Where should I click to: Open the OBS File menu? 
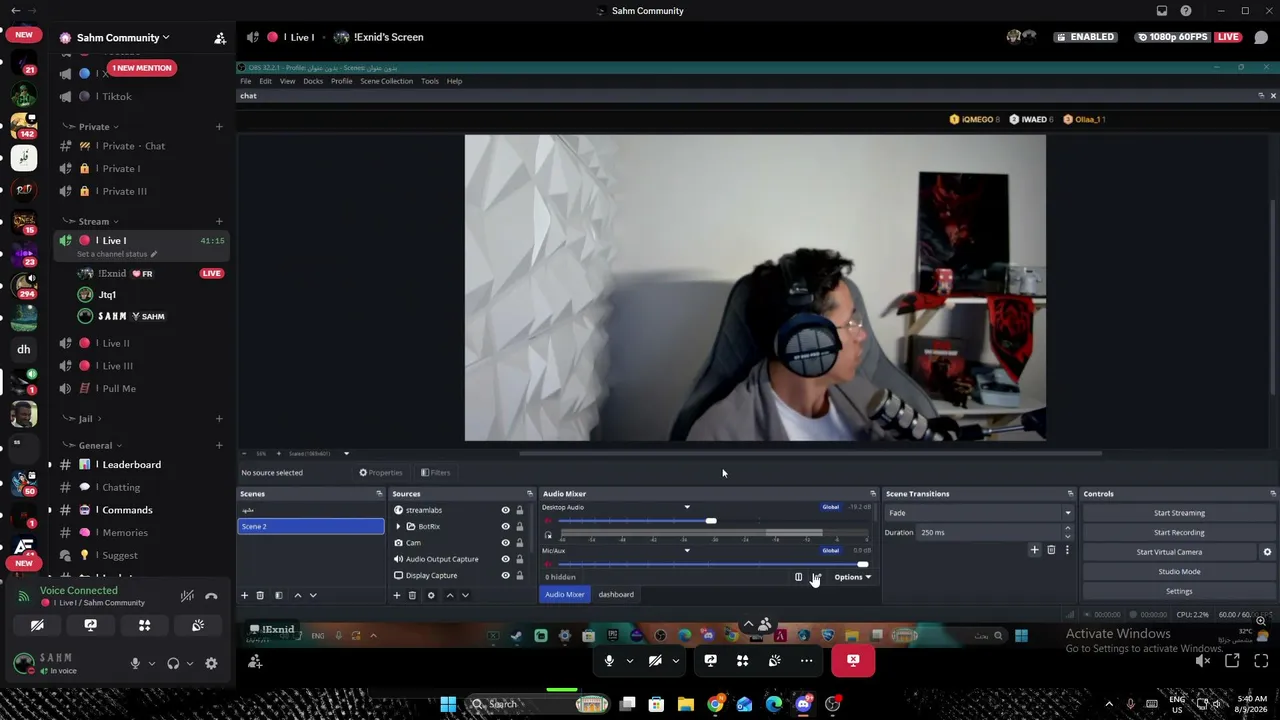tap(246, 81)
